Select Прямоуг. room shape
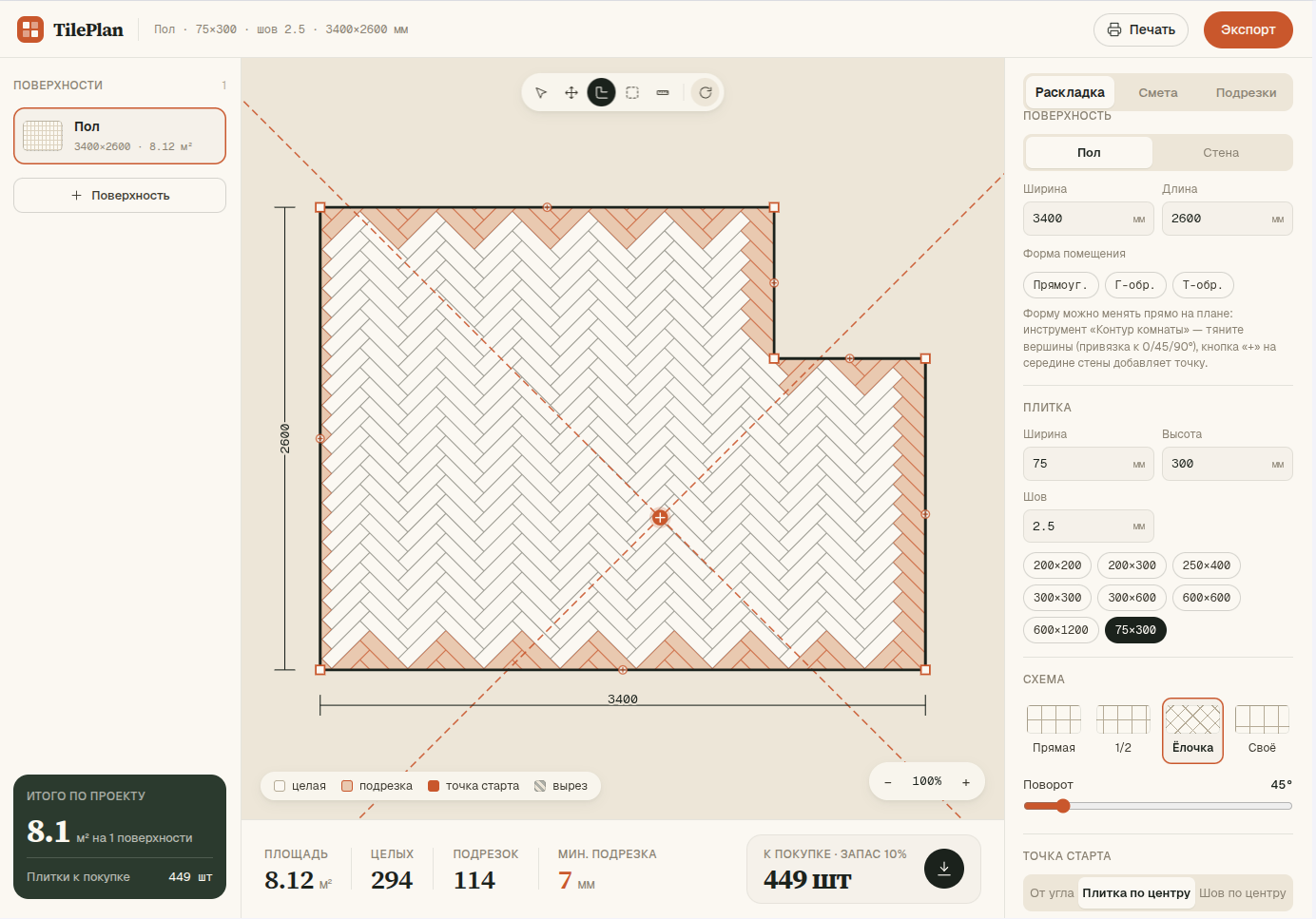 point(1060,285)
